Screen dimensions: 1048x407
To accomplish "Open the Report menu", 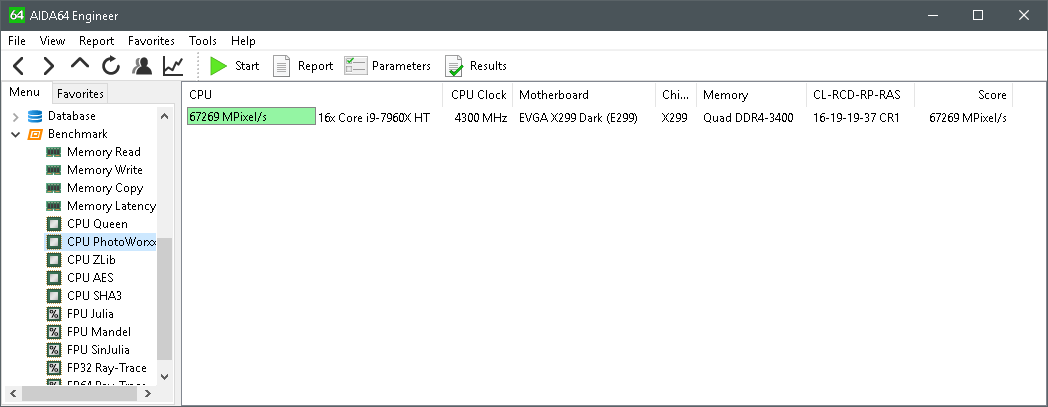I will (x=96, y=41).
